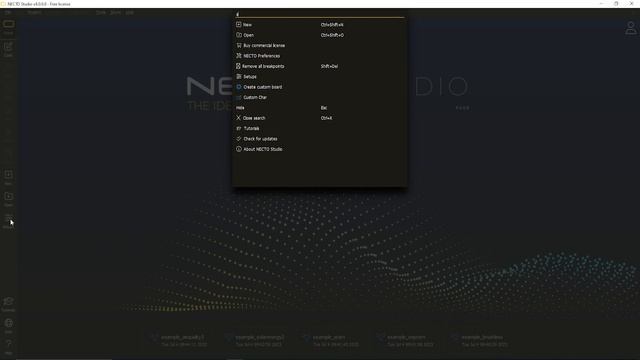Click the Open folder icon in sidebar

8,196
